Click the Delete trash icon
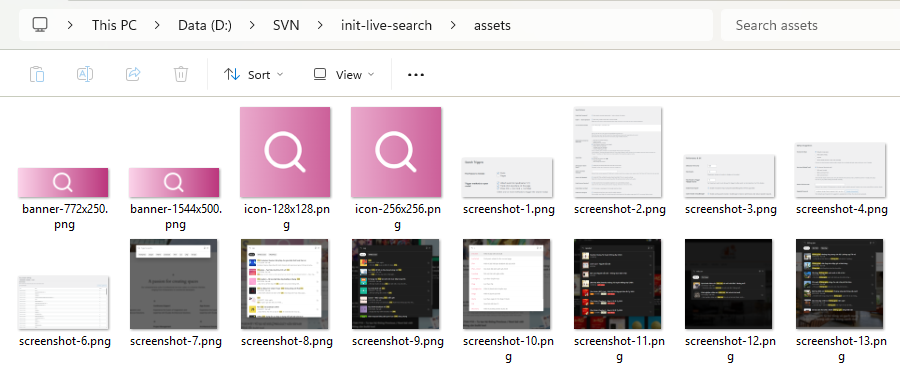This screenshot has width=900, height=378. 181,75
